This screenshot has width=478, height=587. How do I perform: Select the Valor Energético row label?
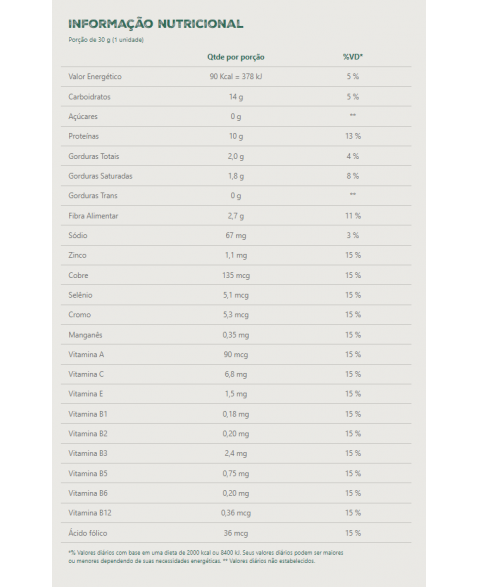point(95,77)
